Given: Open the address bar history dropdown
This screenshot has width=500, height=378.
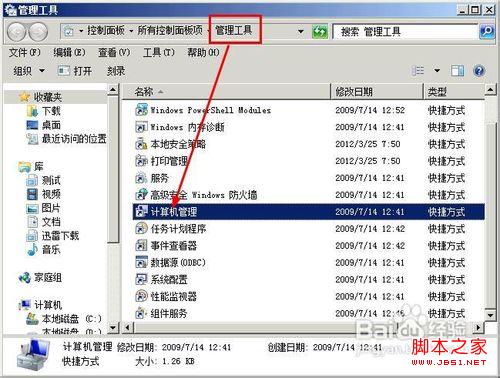Looking at the screenshot, I should pos(300,32).
